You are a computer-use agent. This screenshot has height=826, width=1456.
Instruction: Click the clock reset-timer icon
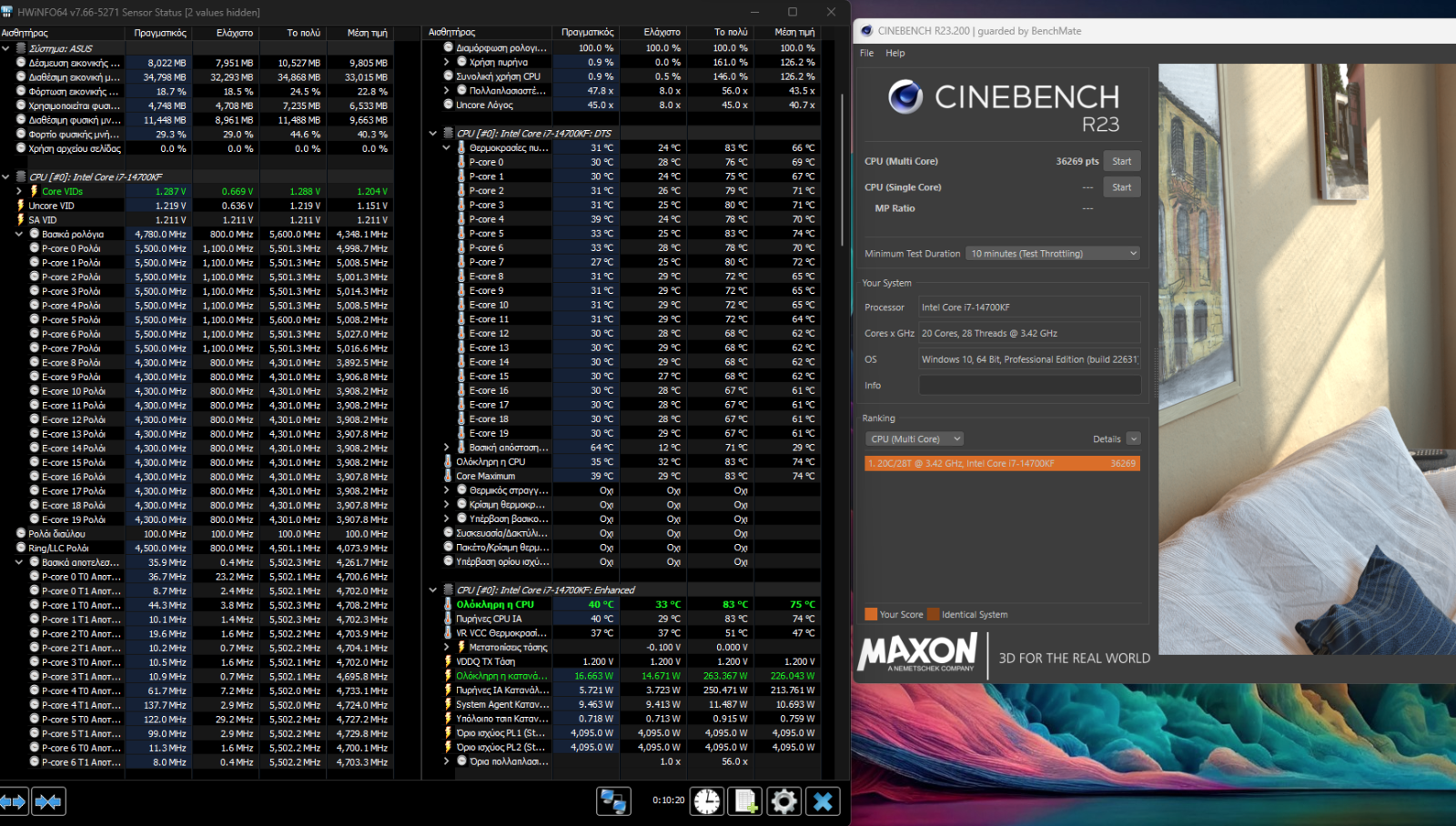pyautogui.click(x=707, y=801)
